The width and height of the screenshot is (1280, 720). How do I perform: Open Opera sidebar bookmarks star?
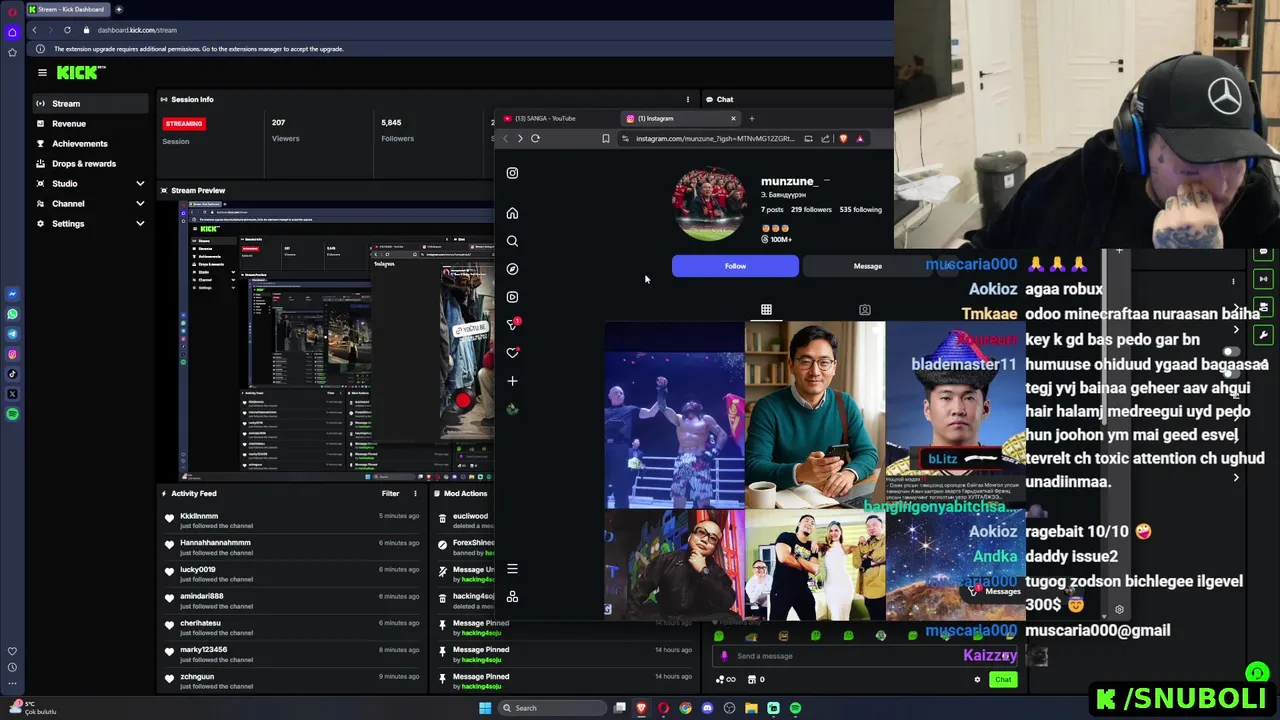coord(12,52)
